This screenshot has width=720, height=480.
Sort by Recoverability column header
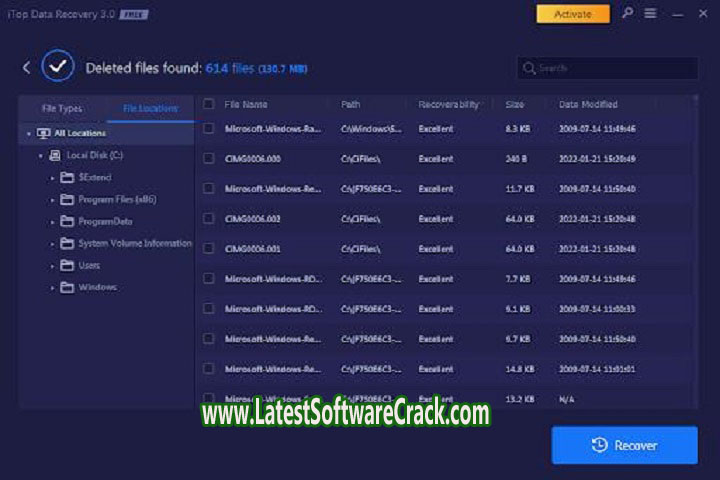449,105
